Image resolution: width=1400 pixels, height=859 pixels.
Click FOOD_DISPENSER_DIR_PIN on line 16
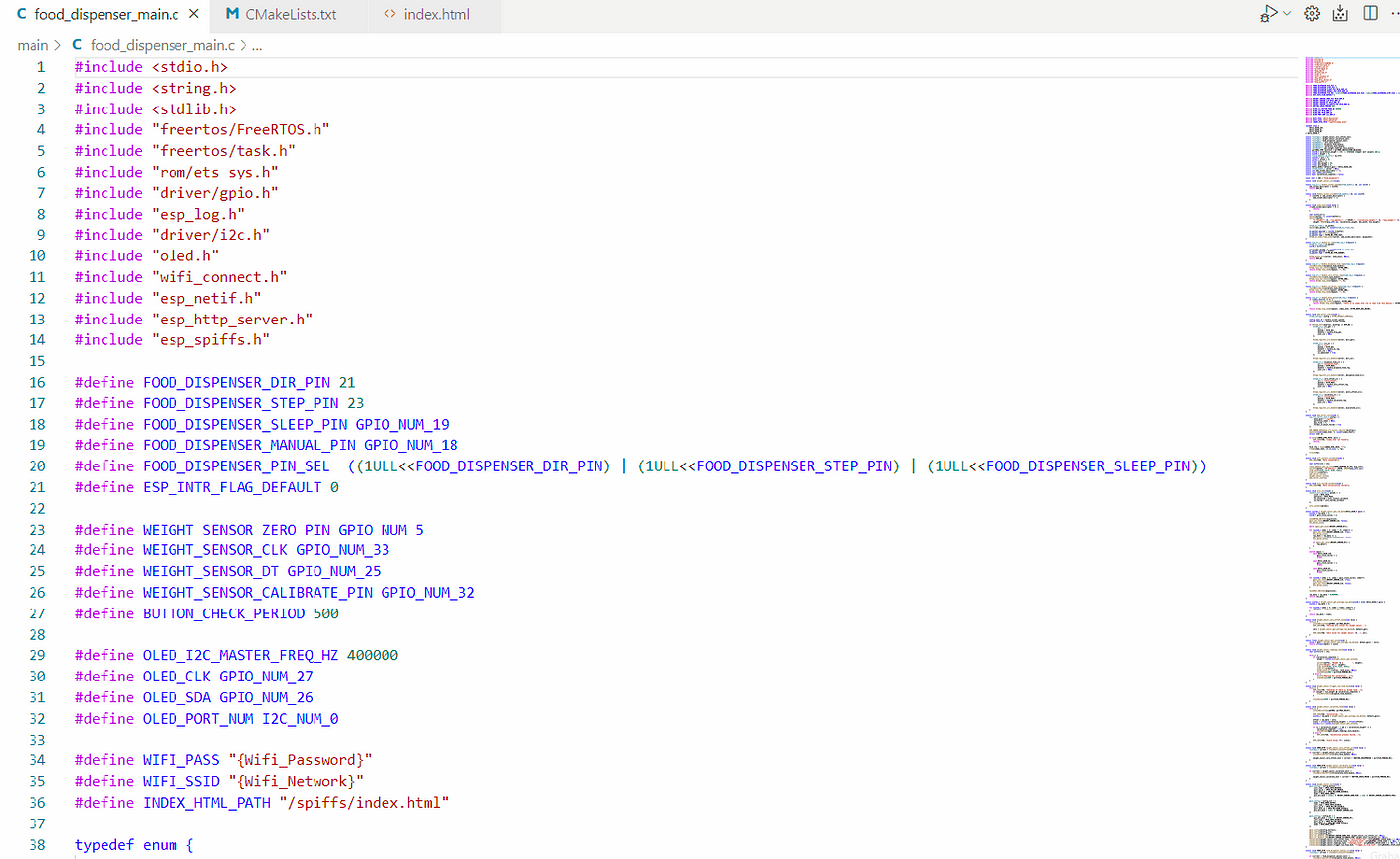(x=237, y=382)
